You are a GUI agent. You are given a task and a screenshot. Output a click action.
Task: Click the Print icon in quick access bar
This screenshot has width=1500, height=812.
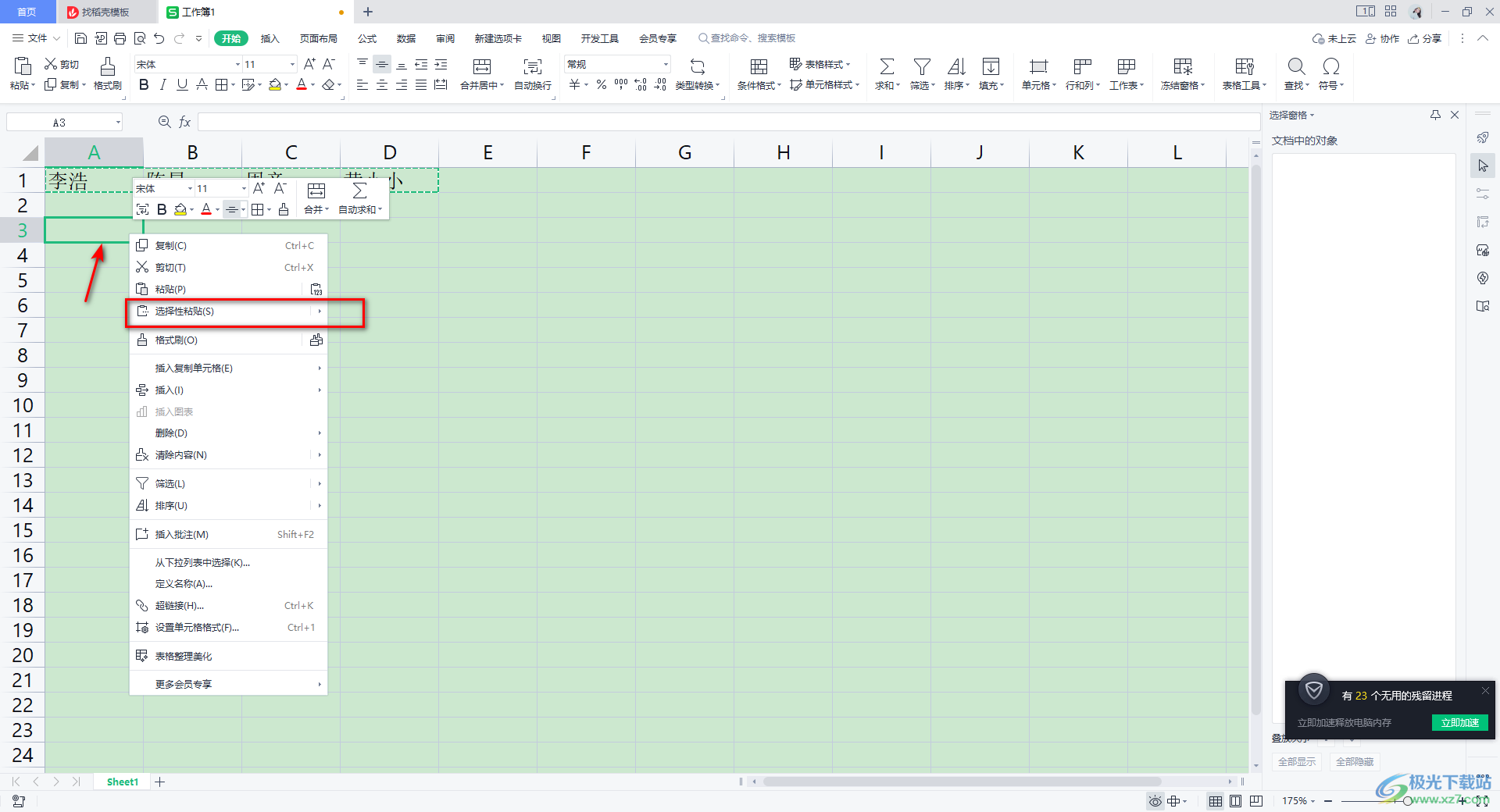[120, 38]
